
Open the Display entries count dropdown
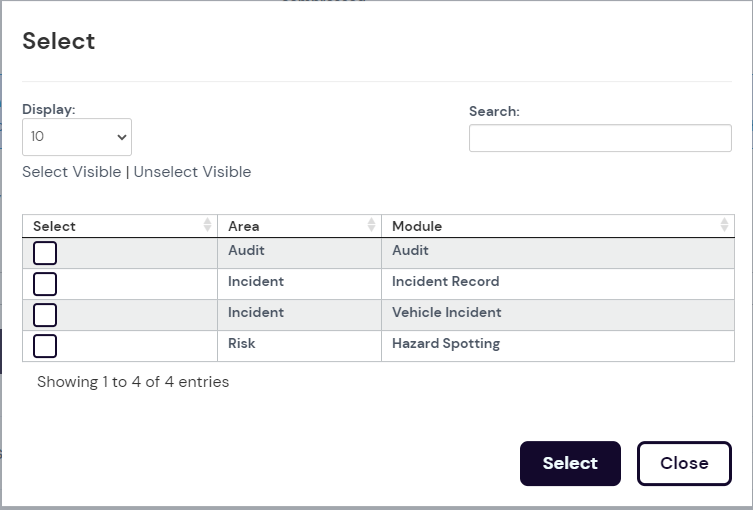coord(77,137)
